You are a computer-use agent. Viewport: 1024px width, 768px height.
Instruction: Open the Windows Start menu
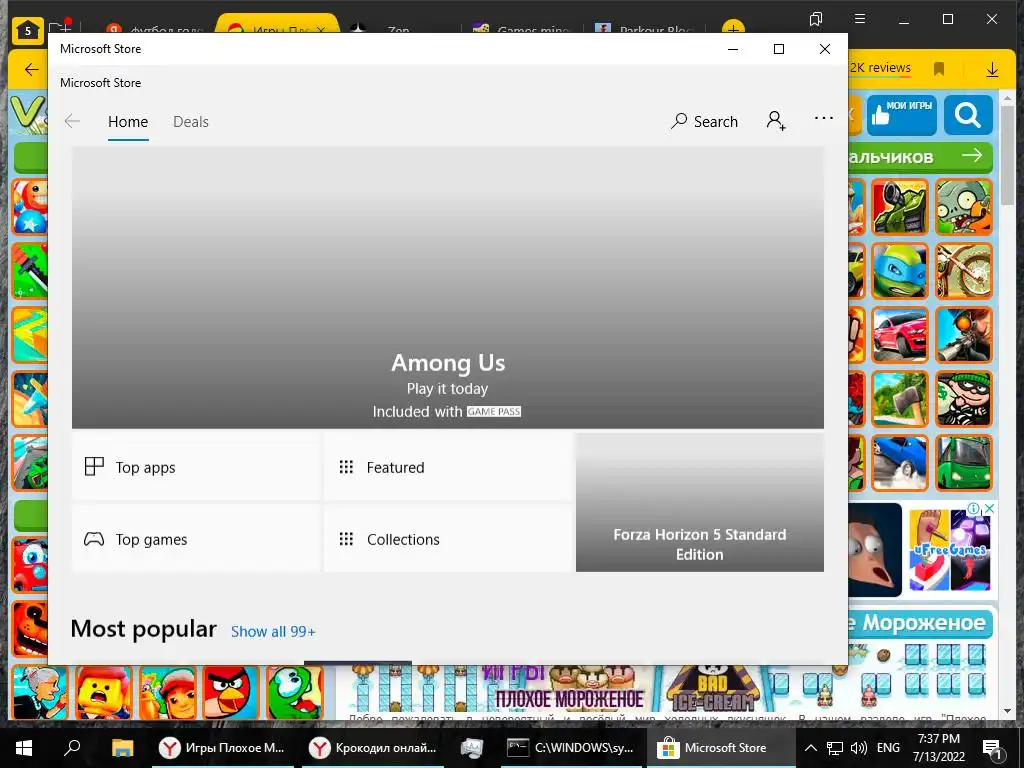point(24,748)
